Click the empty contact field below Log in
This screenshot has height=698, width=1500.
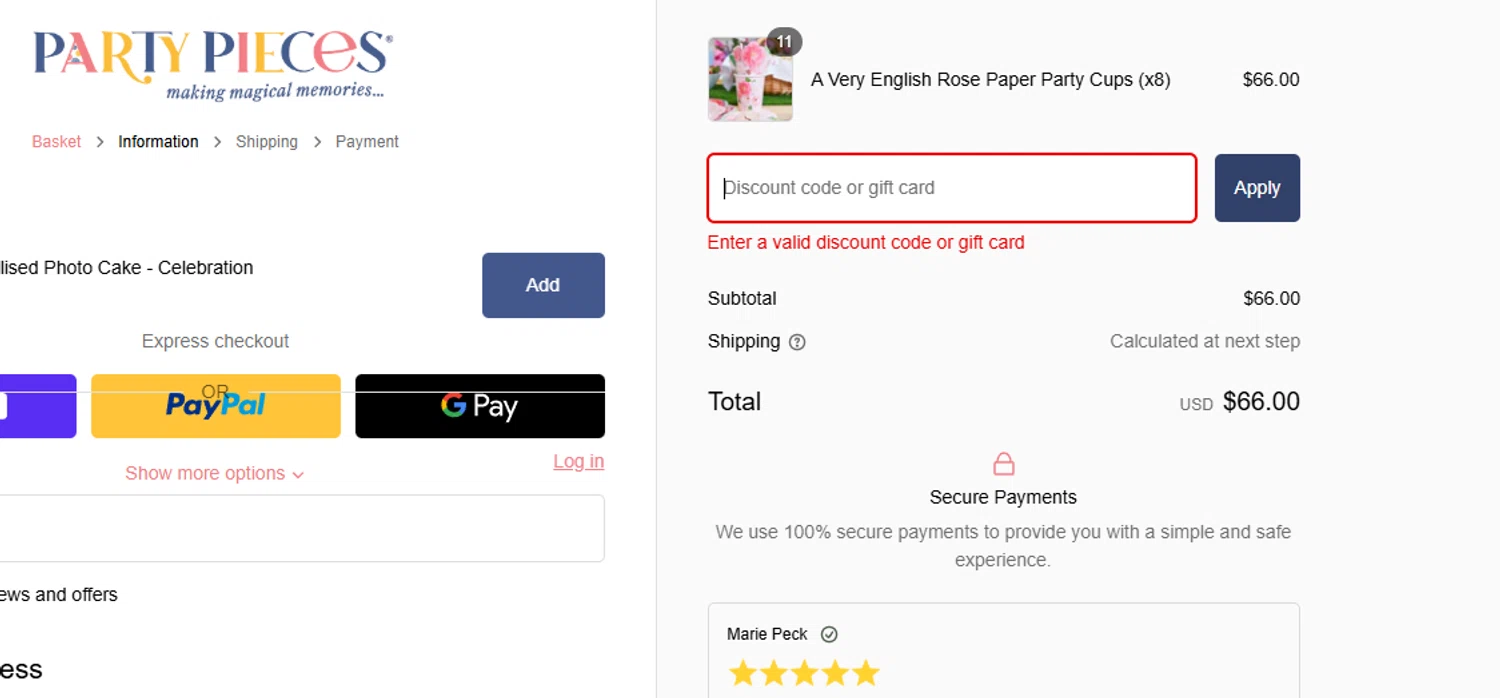(x=300, y=528)
